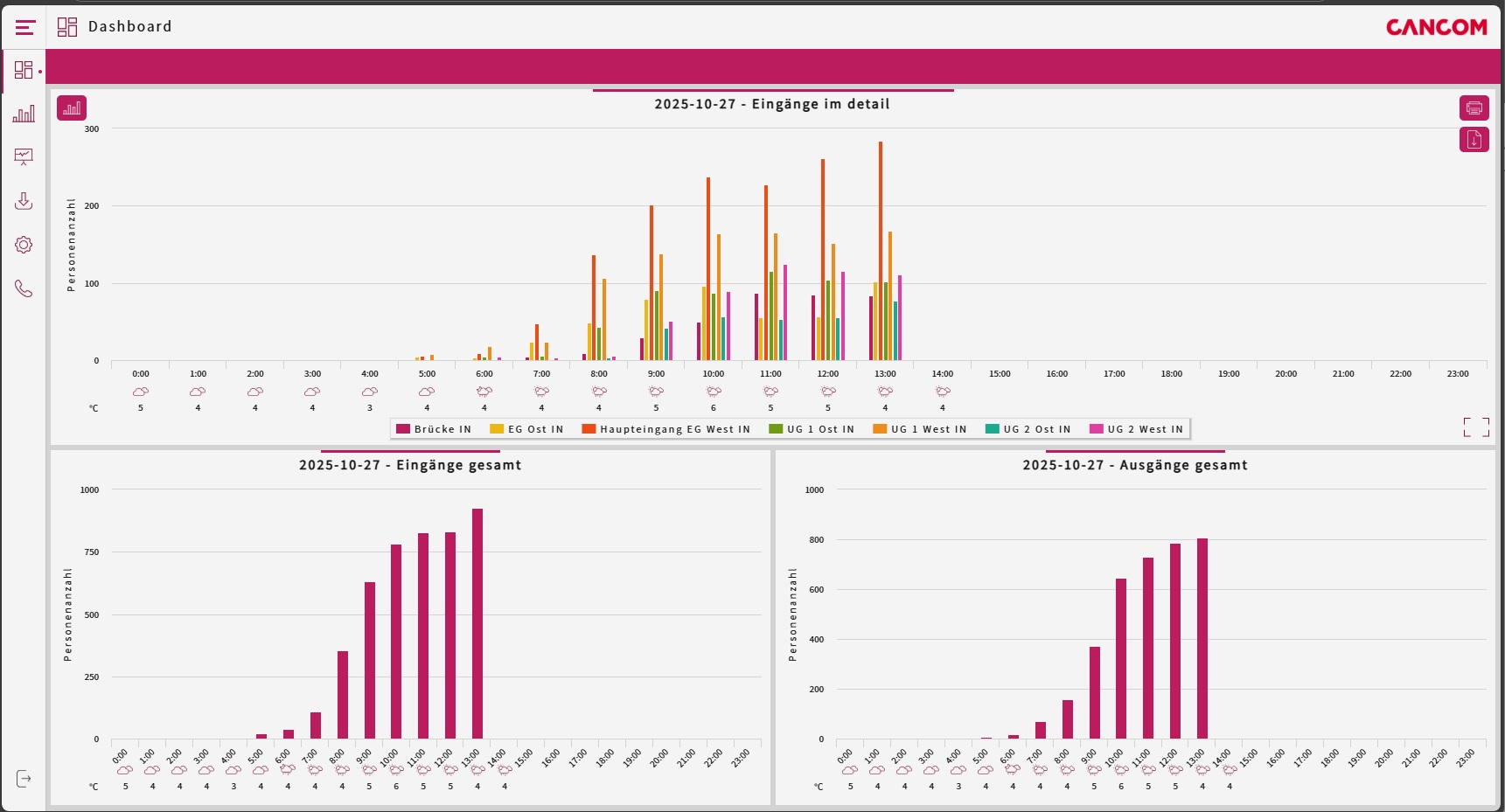Image resolution: width=1505 pixels, height=812 pixels.
Task: Click the CANCOM logo
Action: point(1436,28)
